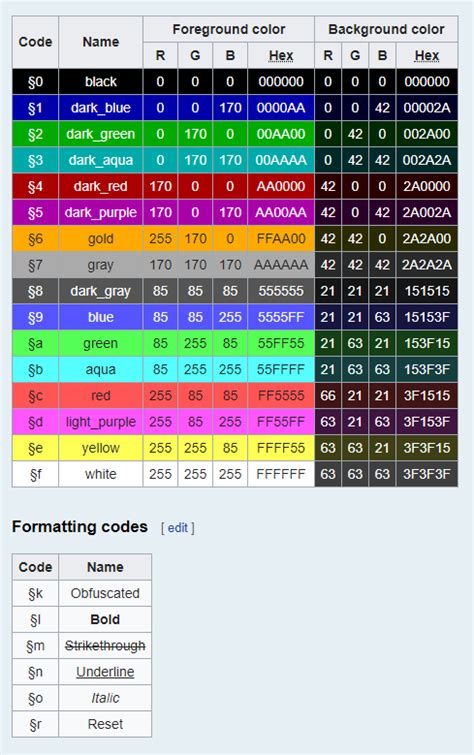Select hex value 00AAAA

pos(281,160)
